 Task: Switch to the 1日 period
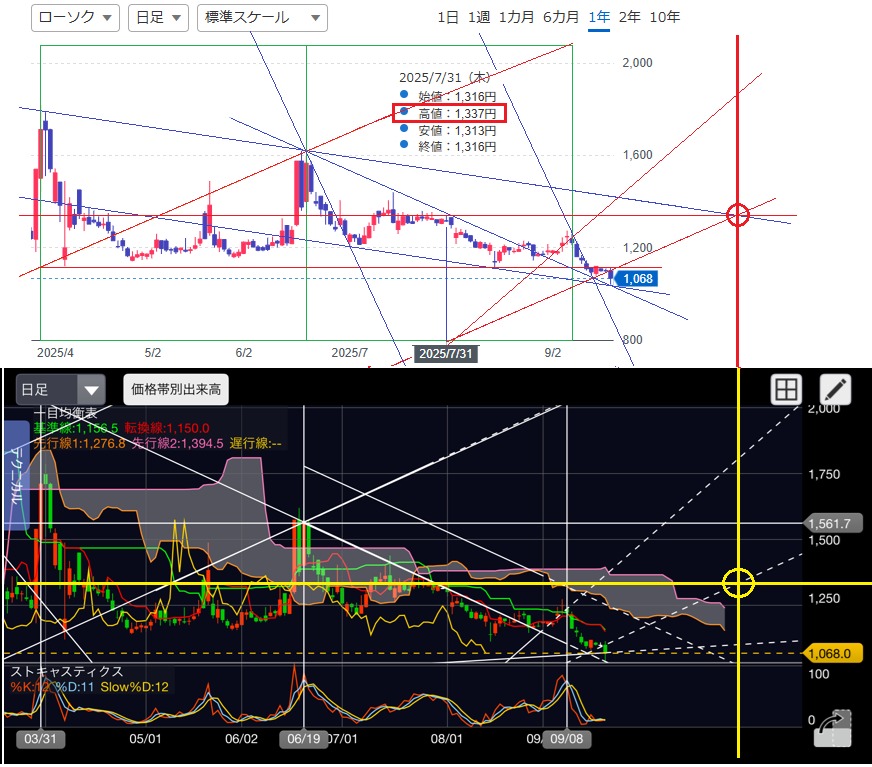448,17
